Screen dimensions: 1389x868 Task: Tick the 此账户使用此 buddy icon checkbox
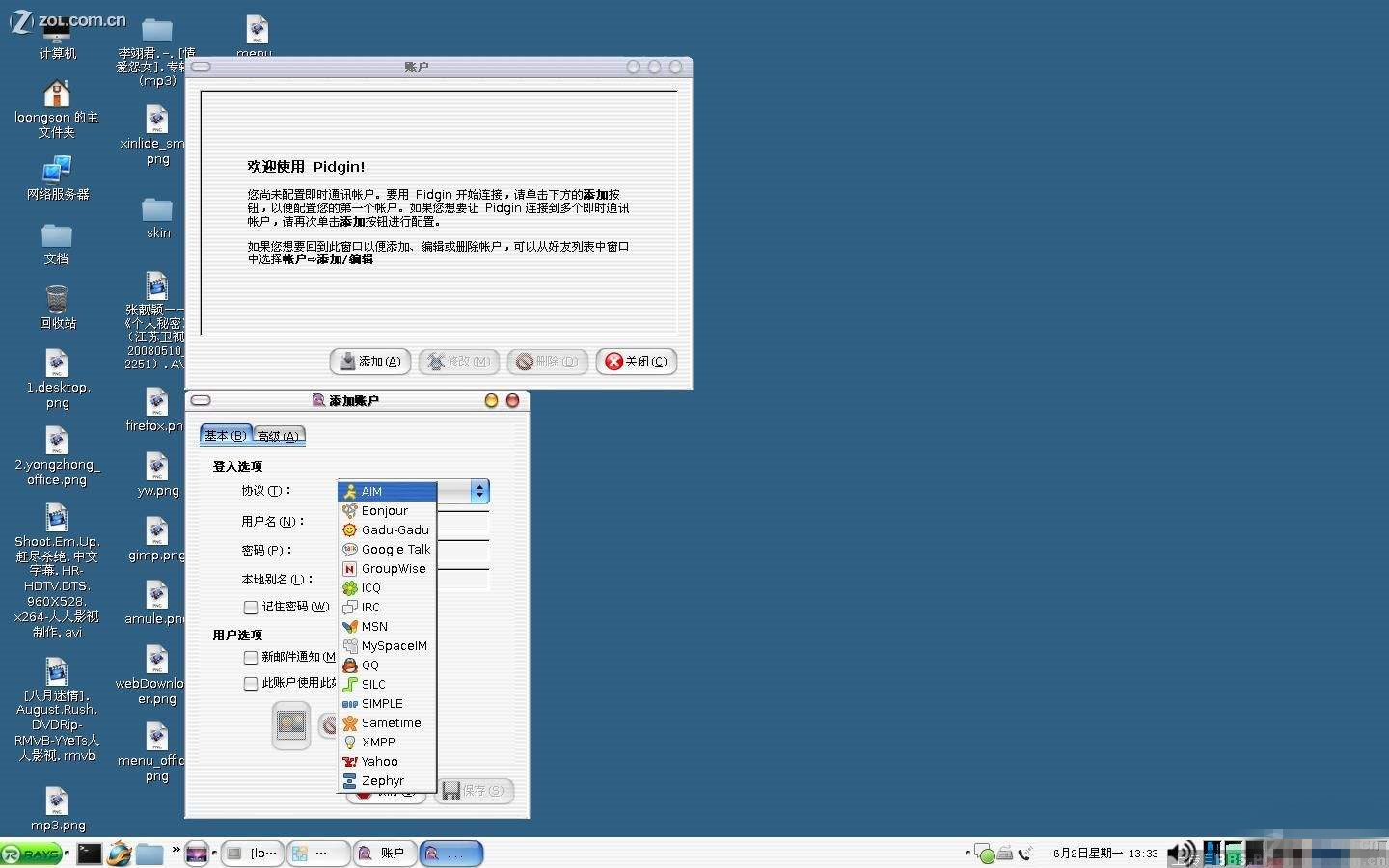click(x=251, y=684)
